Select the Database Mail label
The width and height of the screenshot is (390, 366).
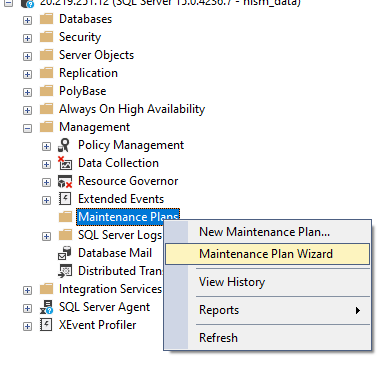(115, 253)
